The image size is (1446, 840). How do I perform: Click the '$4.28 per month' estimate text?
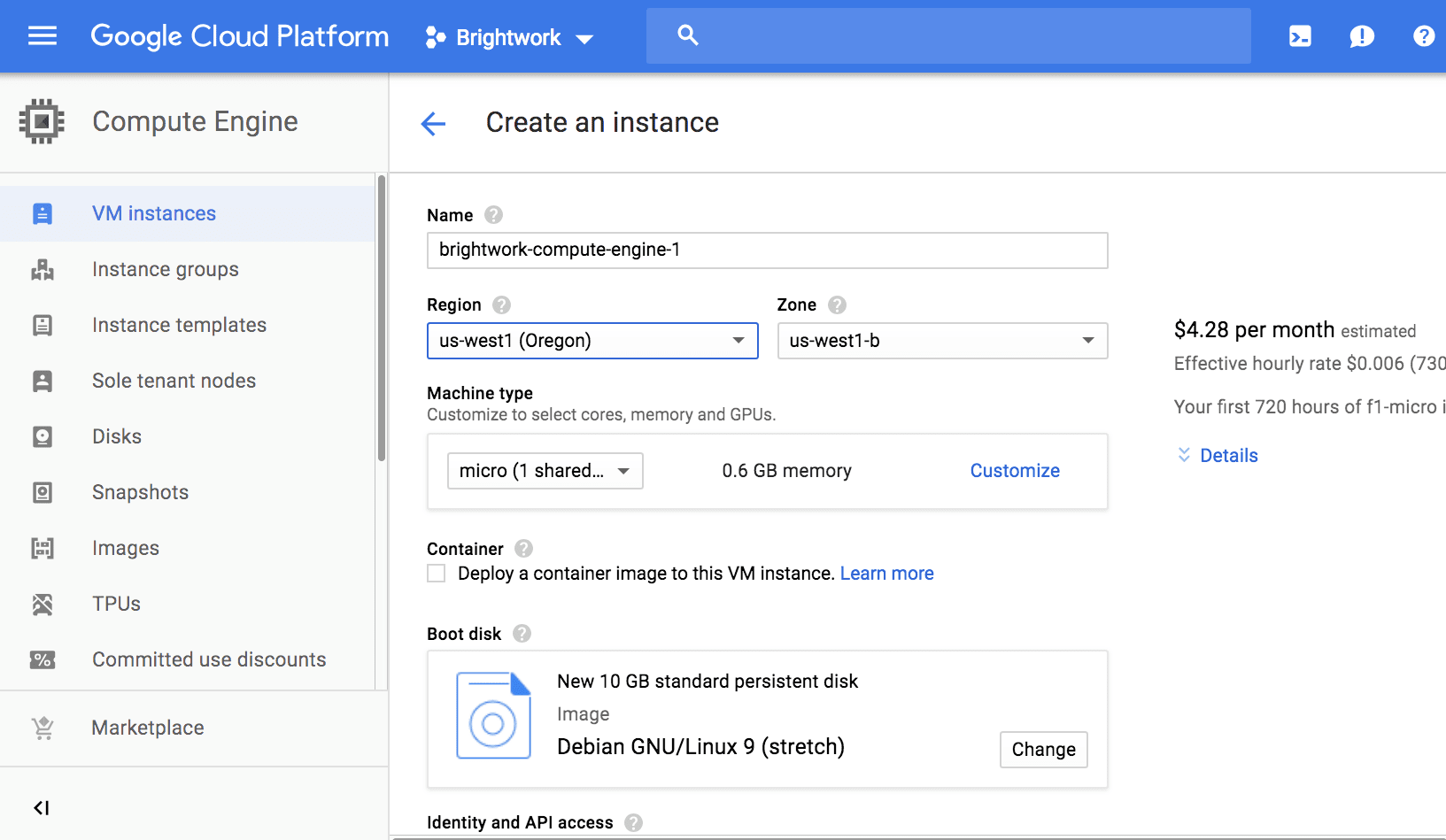point(1254,330)
